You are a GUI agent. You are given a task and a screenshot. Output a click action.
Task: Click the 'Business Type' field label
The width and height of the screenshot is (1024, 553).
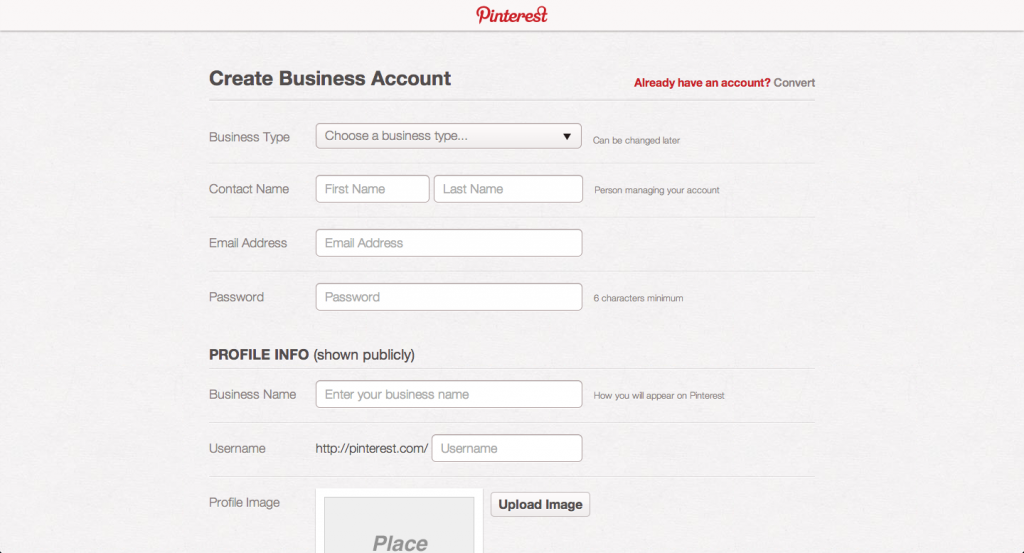pos(249,137)
